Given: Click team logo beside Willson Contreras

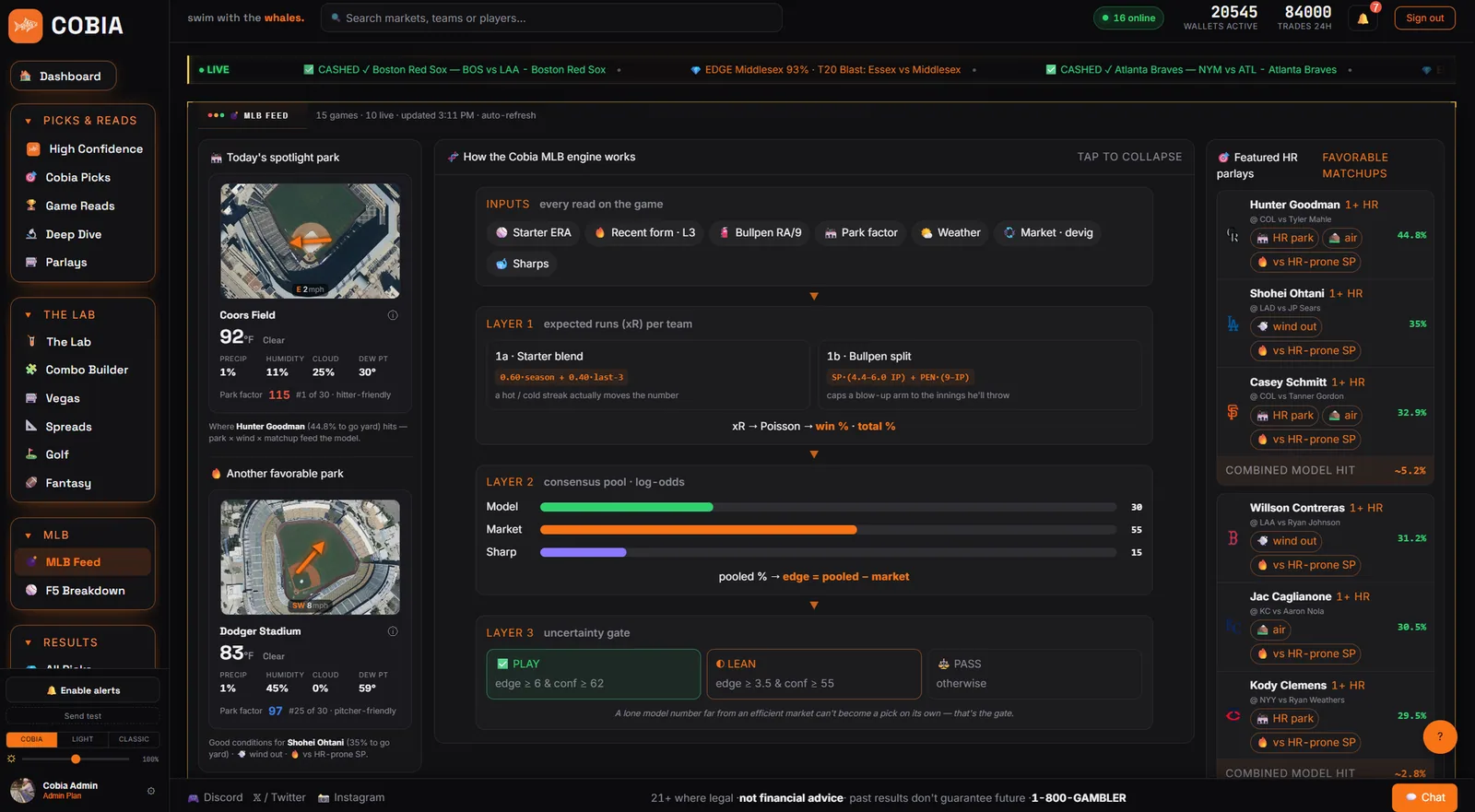Looking at the screenshot, I should [x=1233, y=538].
